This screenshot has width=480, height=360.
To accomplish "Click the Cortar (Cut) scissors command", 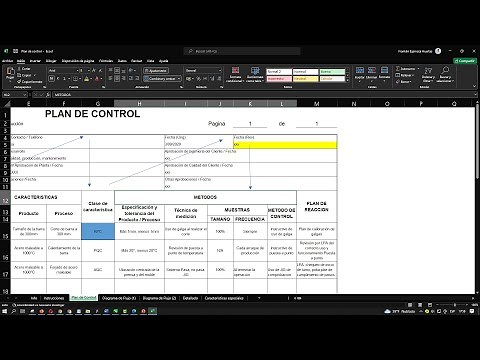I will coord(24,69).
